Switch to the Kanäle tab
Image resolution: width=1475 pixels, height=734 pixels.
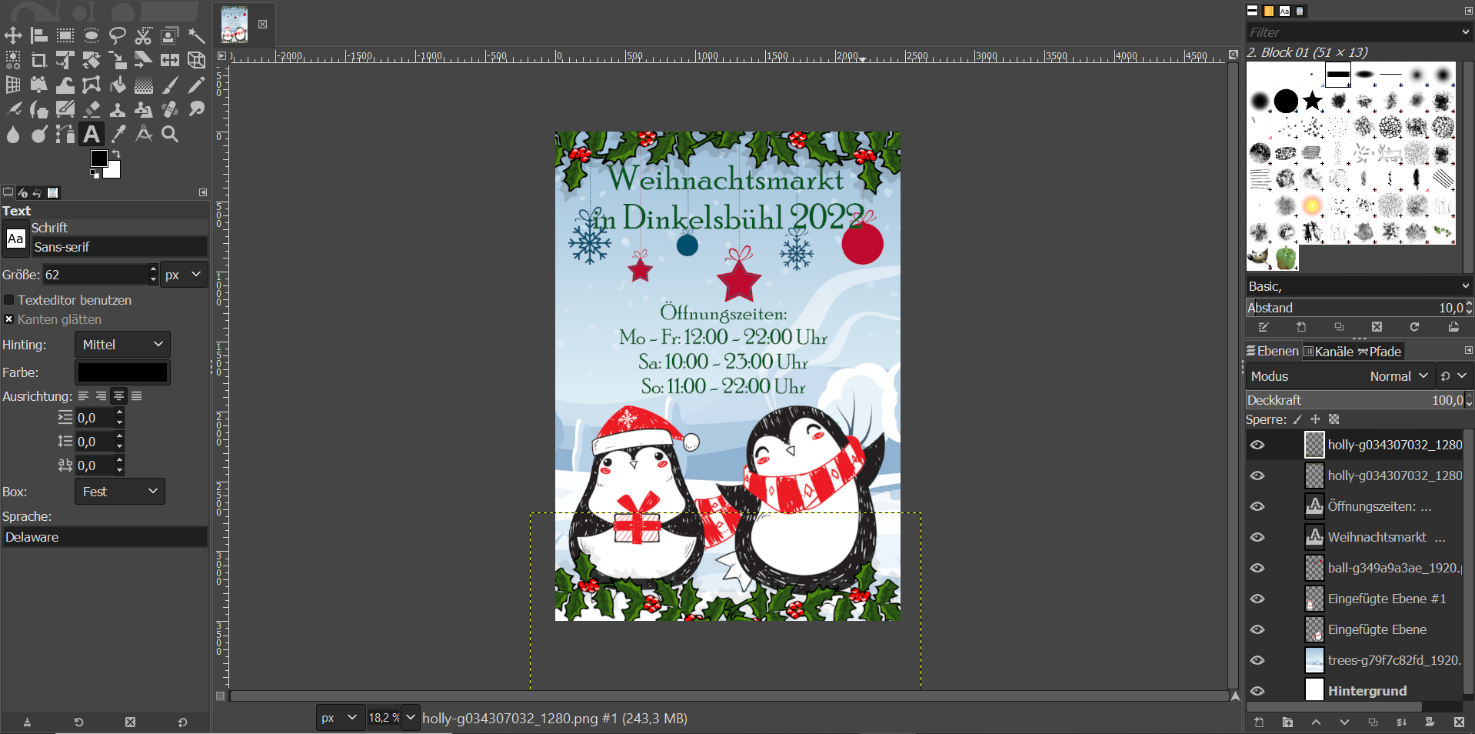tap(1328, 351)
